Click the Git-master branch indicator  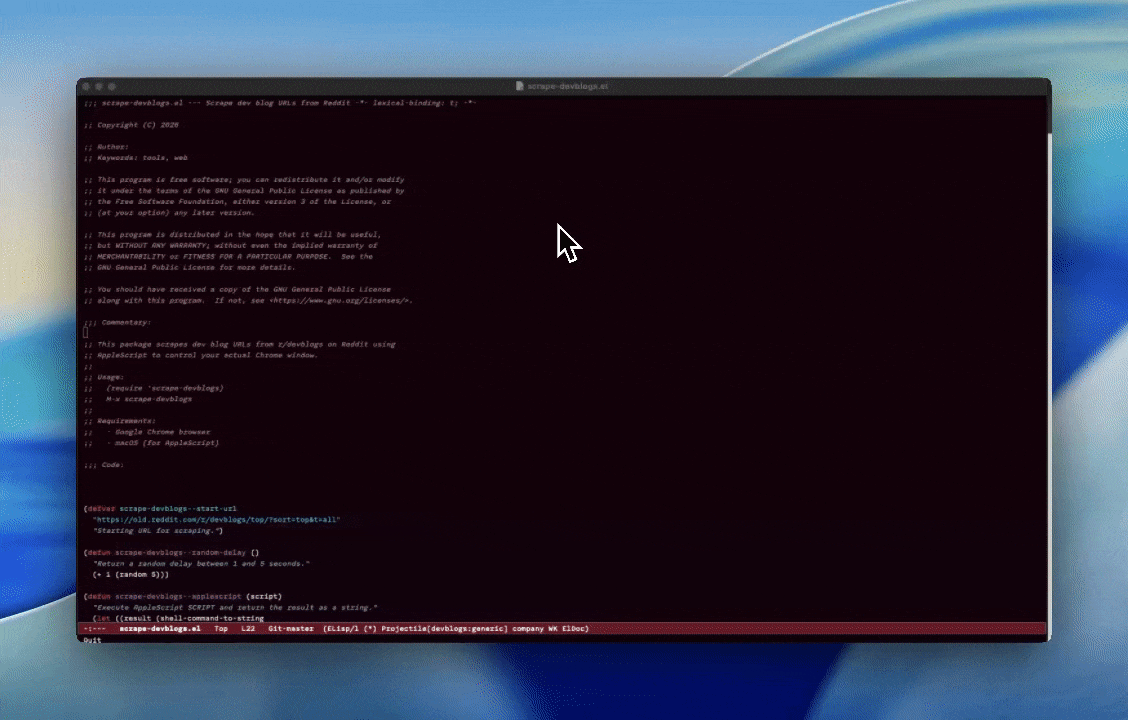(x=291, y=628)
